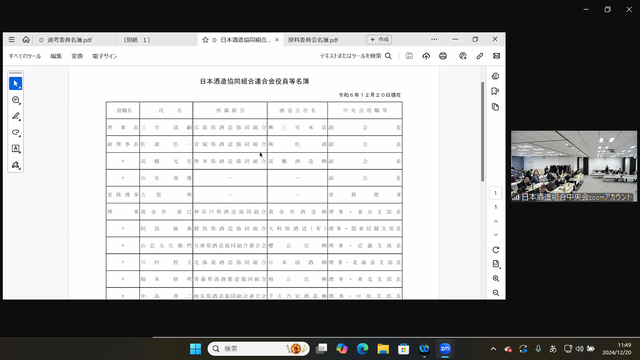The height and width of the screenshot is (360, 640).
Task: Click the 酒造会社名 column header
Action: [298, 111]
